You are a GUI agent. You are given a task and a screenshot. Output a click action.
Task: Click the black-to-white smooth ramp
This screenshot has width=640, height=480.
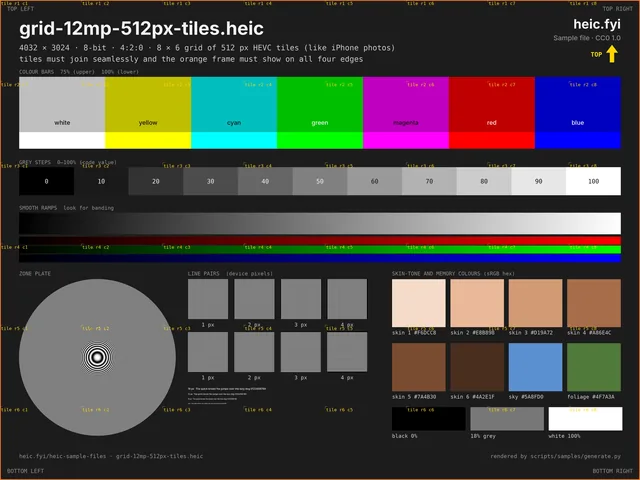(320, 223)
